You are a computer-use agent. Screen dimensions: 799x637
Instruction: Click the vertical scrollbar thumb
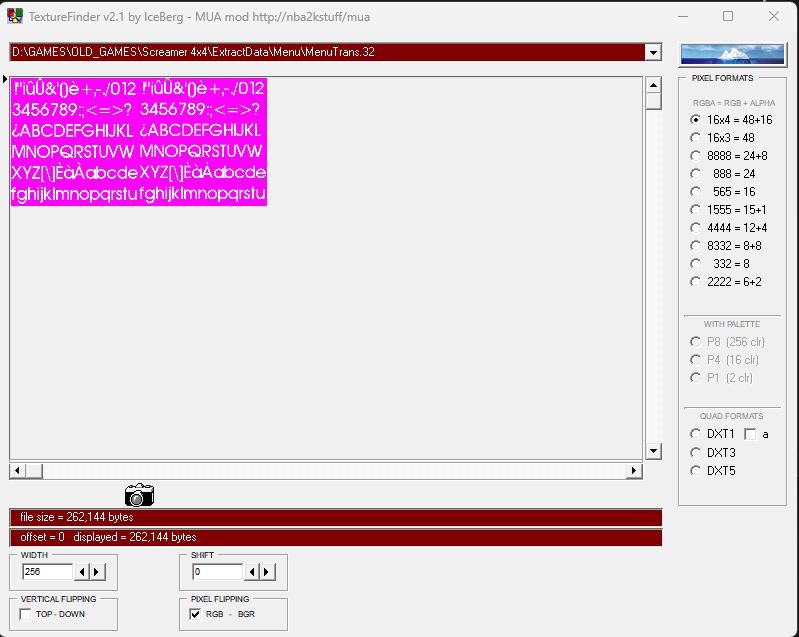pyautogui.click(x=653, y=101)
